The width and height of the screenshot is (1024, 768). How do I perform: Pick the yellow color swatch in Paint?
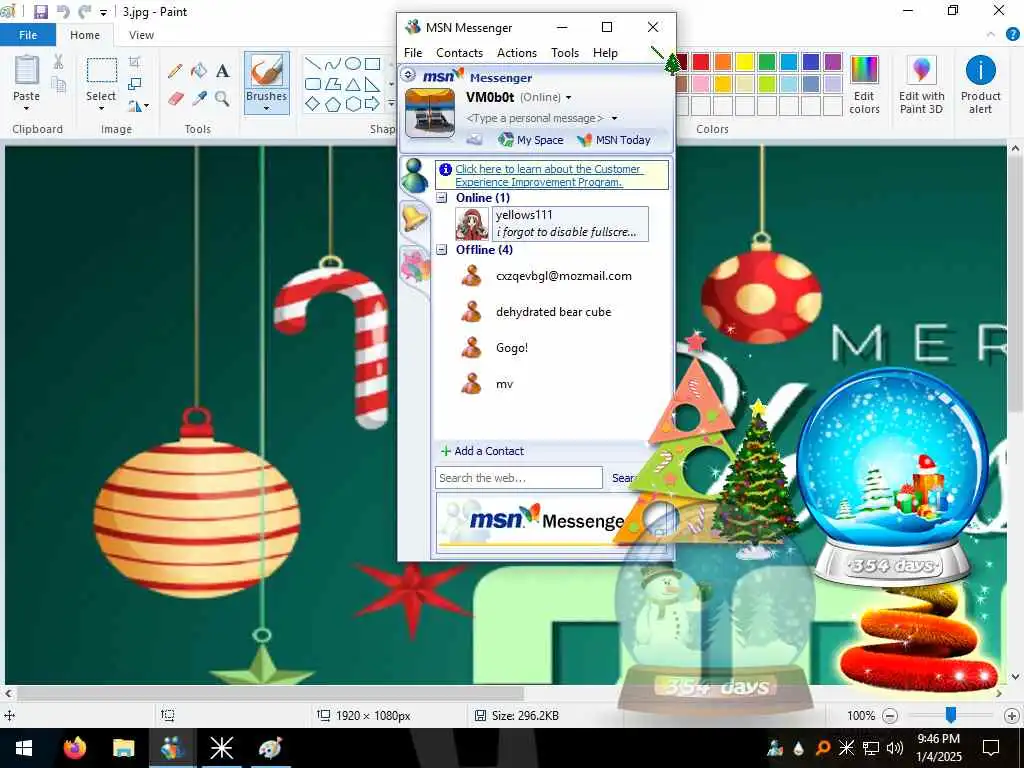point(744,62)
